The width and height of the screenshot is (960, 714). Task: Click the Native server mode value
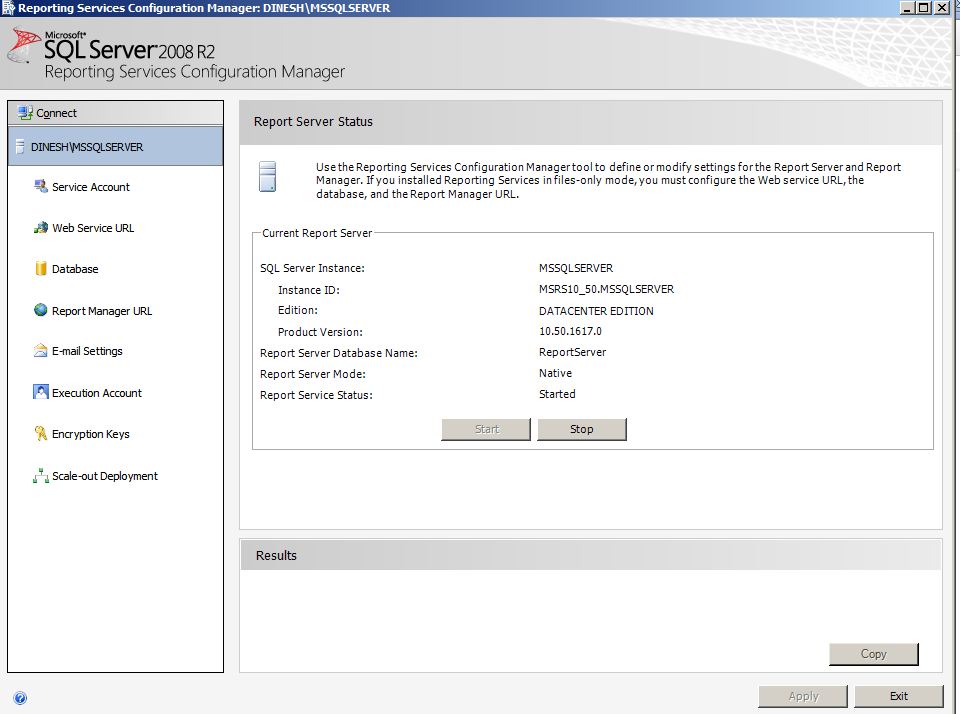[x=555, y=373]
